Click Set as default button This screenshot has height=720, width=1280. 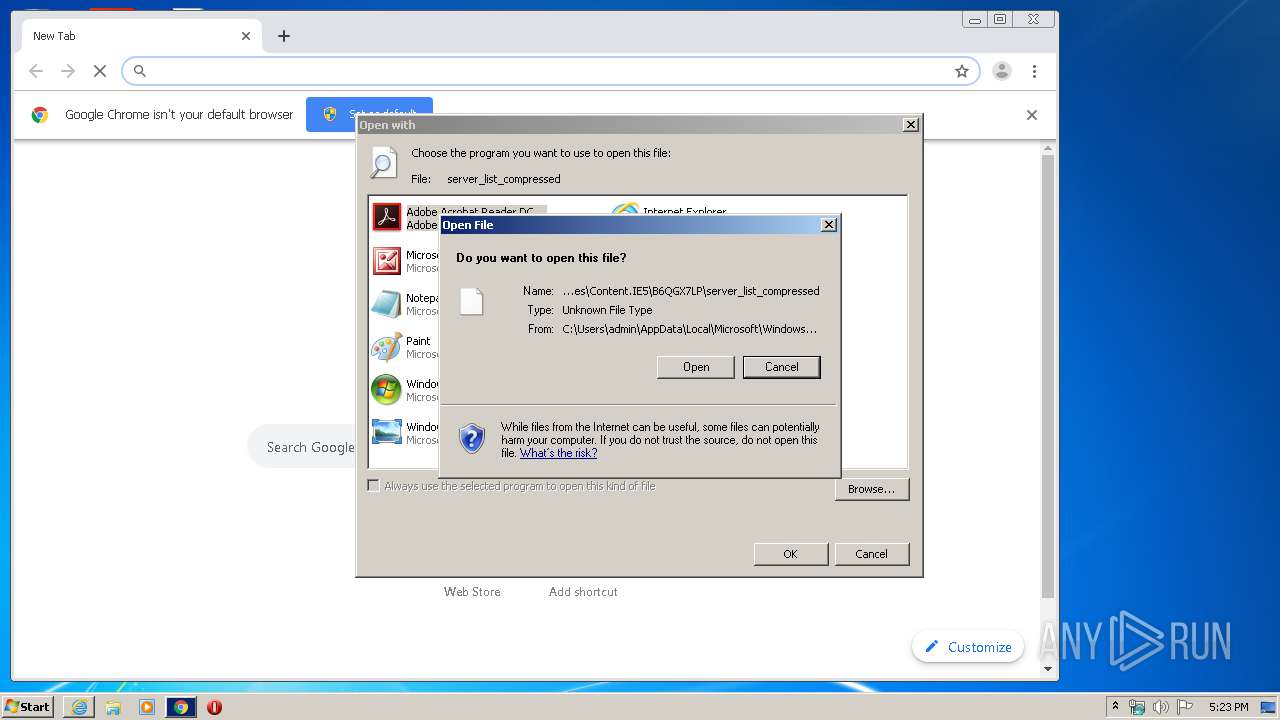[x=369, y=114]
